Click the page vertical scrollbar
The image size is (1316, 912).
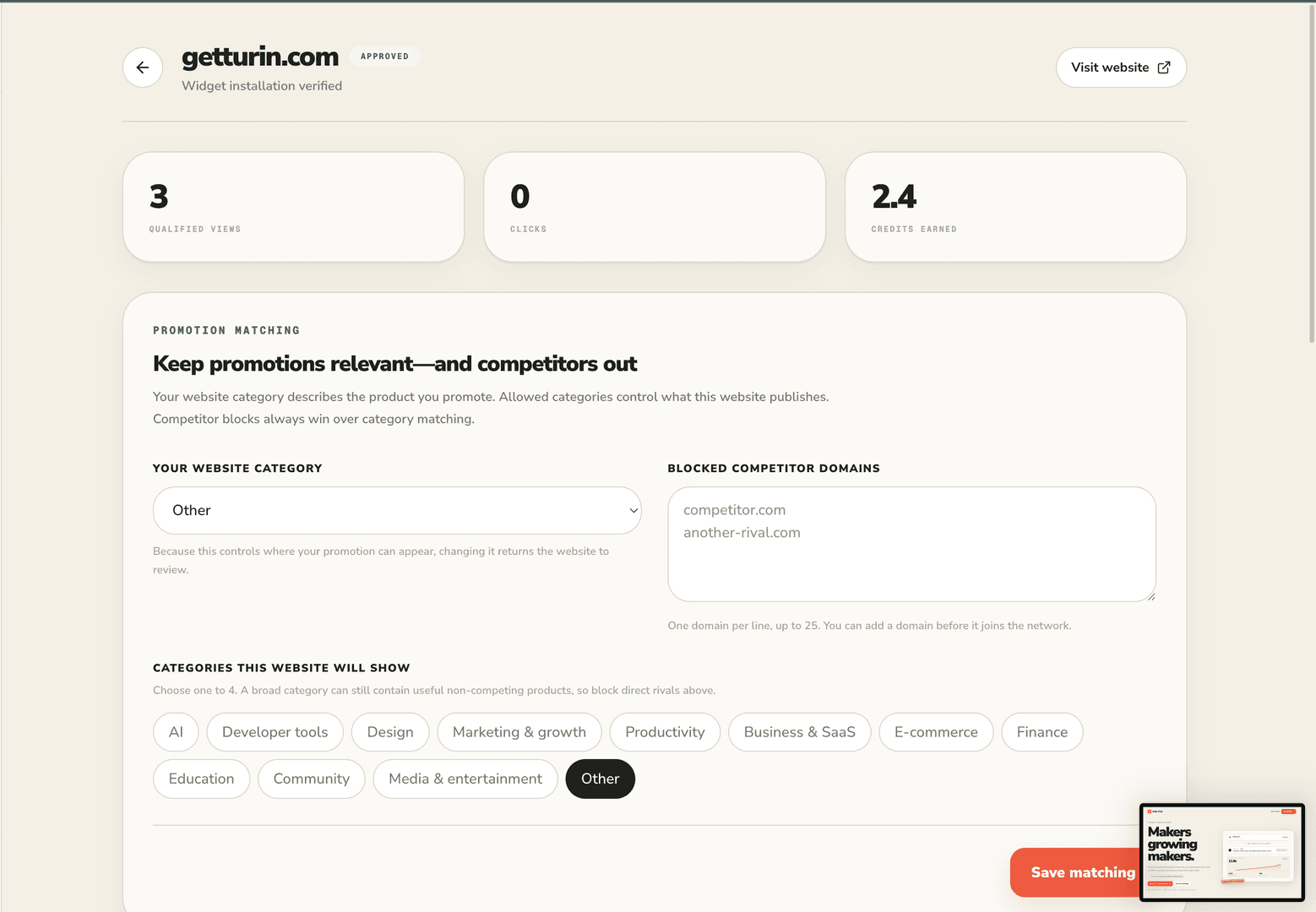(x=1312, y=173)
